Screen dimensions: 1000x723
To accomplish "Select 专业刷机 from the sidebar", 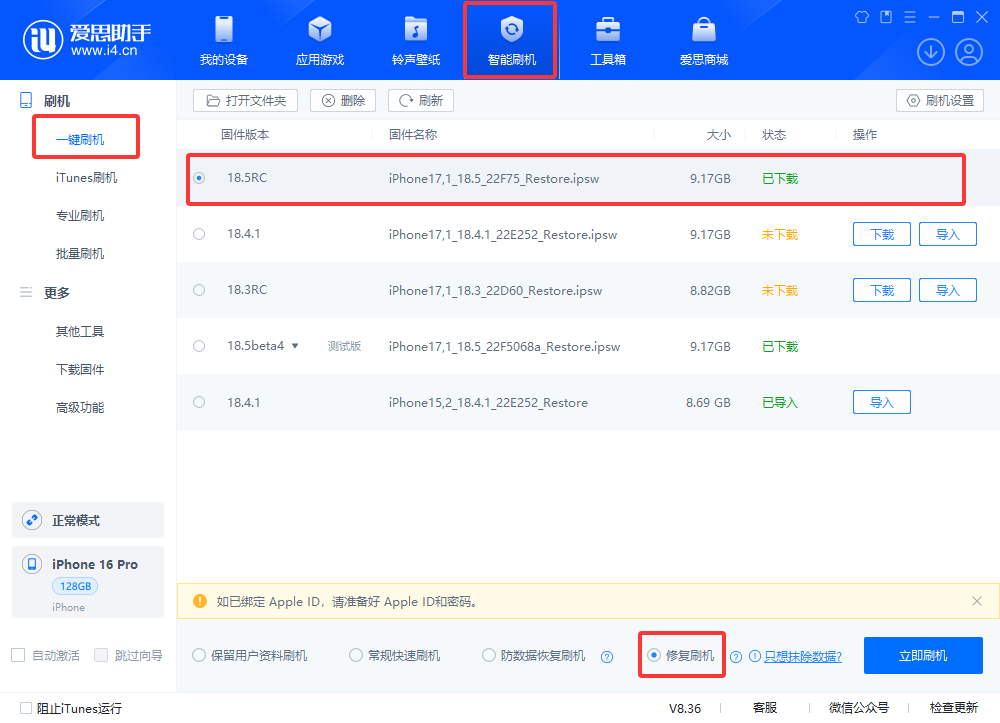I will tap(80, 216).
